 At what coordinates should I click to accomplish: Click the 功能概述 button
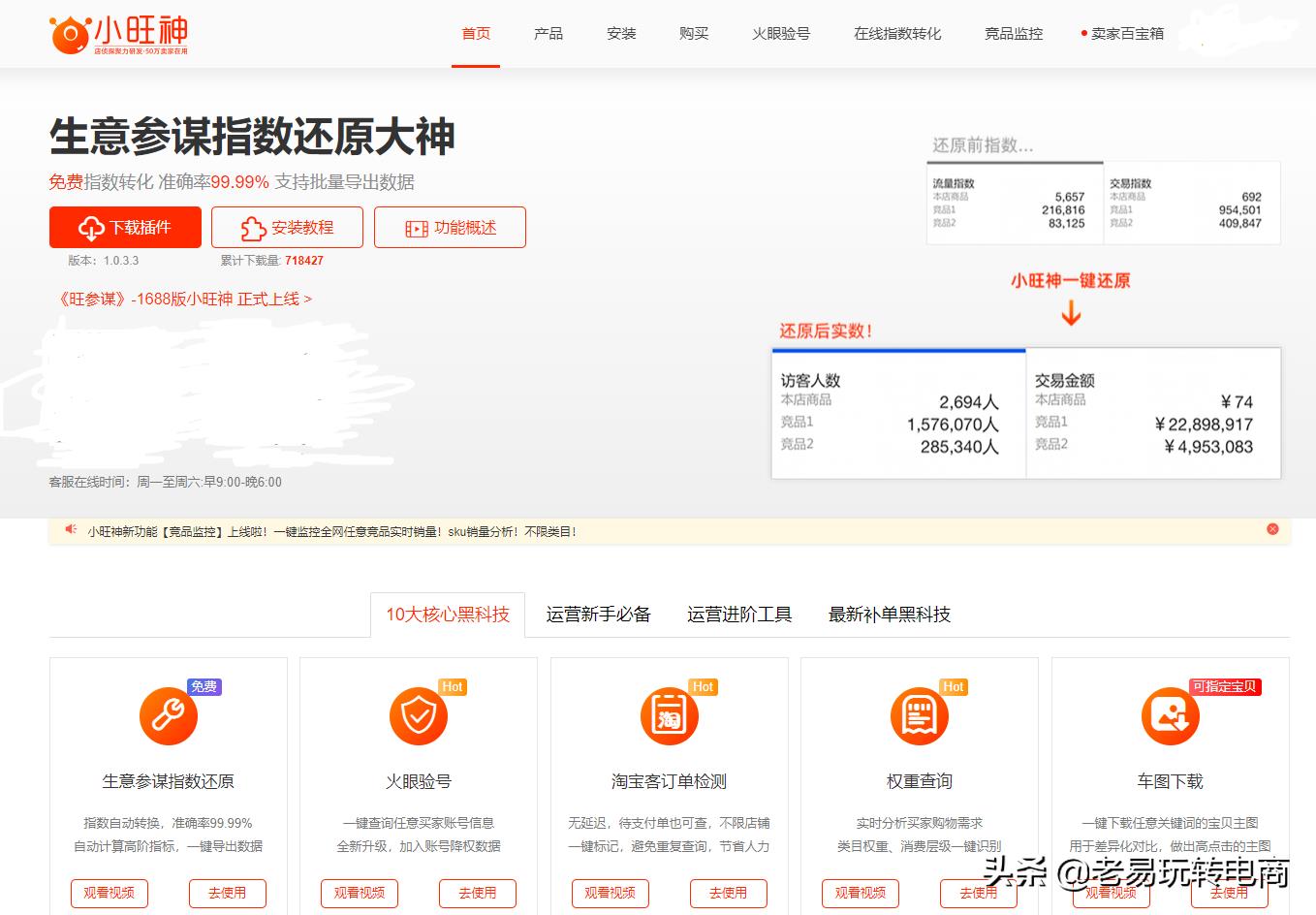(450, 227)
